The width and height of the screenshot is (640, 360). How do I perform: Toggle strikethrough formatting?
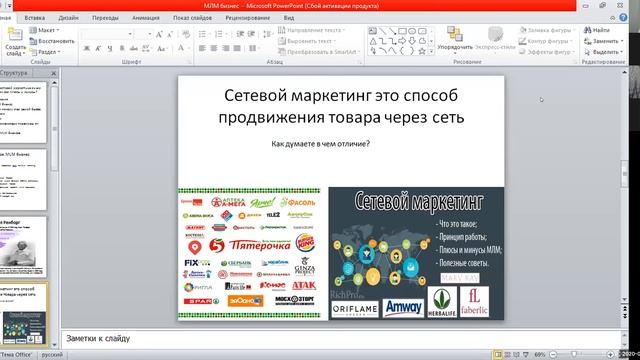click(x=133, y=49)
